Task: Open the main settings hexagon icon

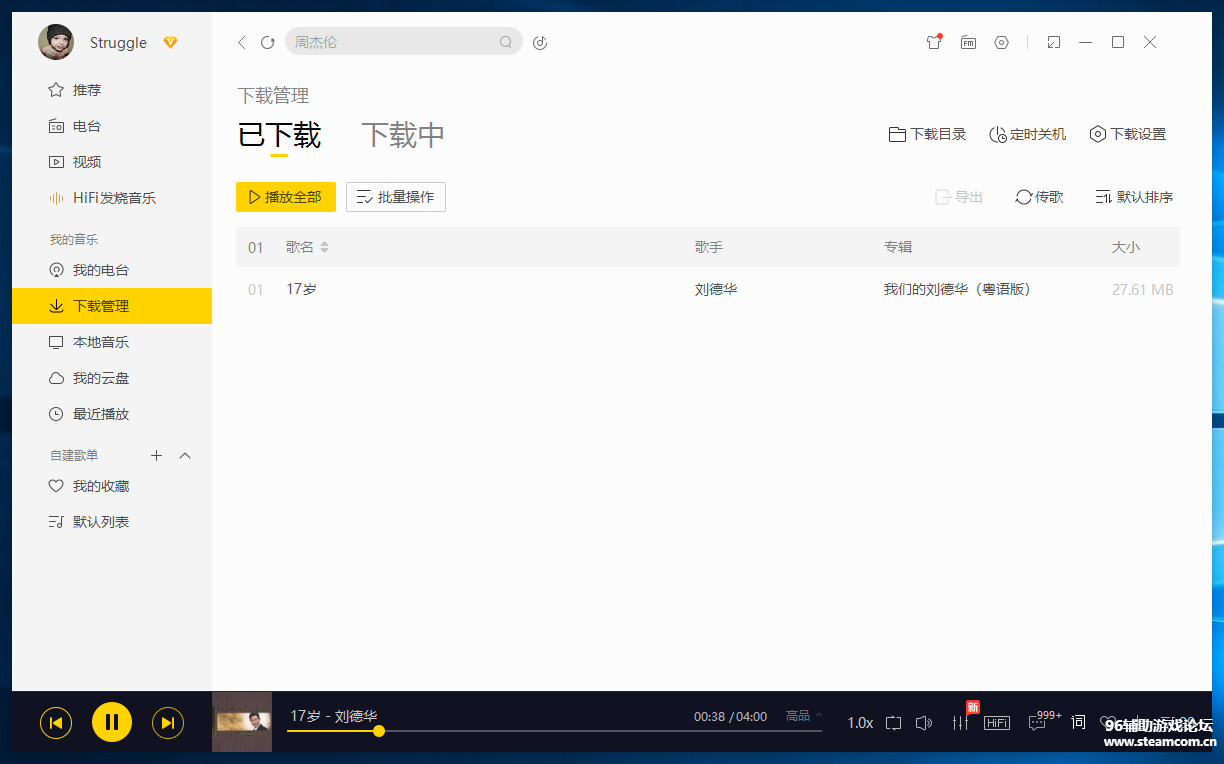Action: point(1002,42)
